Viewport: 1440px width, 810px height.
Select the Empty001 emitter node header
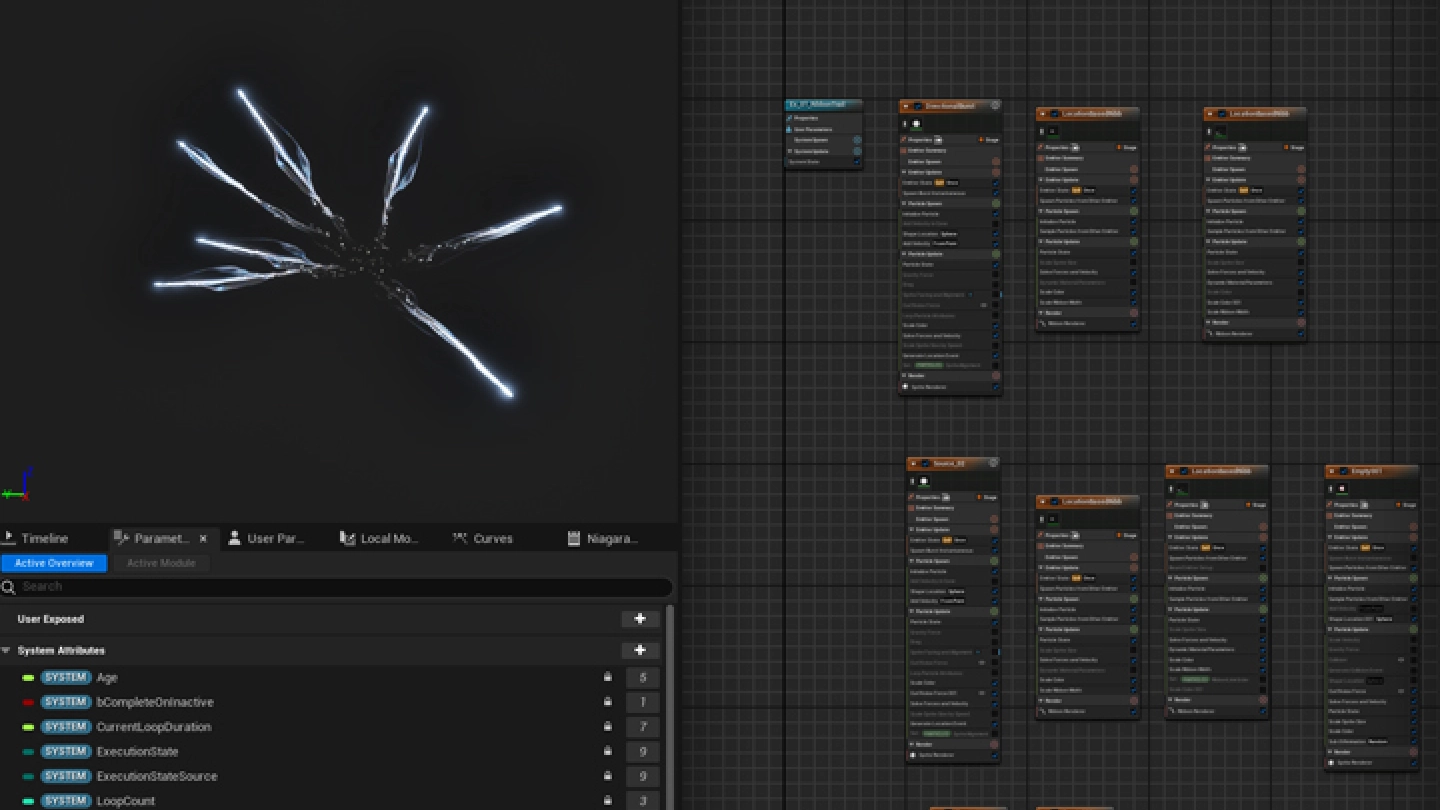coord(1372,471)
